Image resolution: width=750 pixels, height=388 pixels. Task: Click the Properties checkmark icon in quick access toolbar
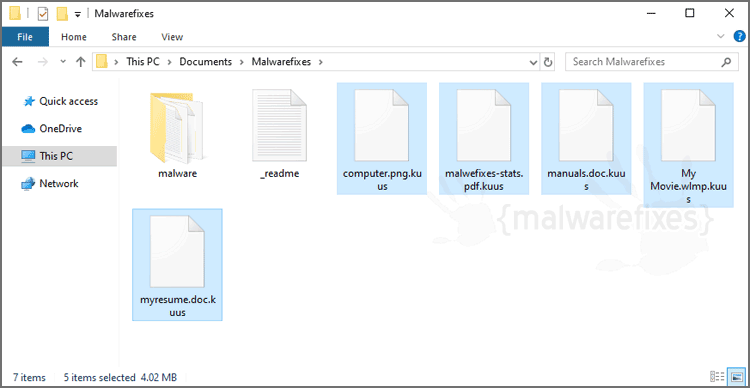(43, 13)
